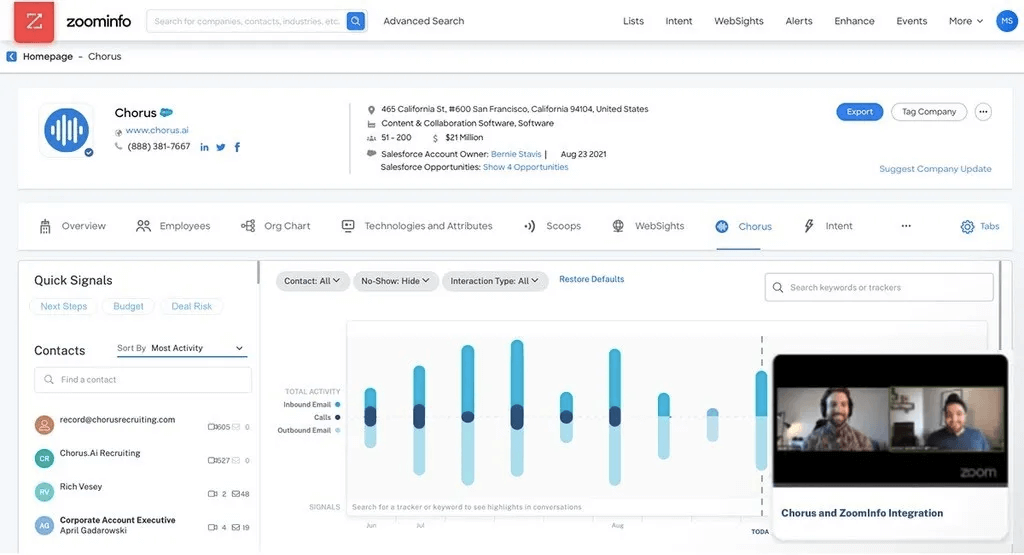Click the Tag Company button

[929, 112]
